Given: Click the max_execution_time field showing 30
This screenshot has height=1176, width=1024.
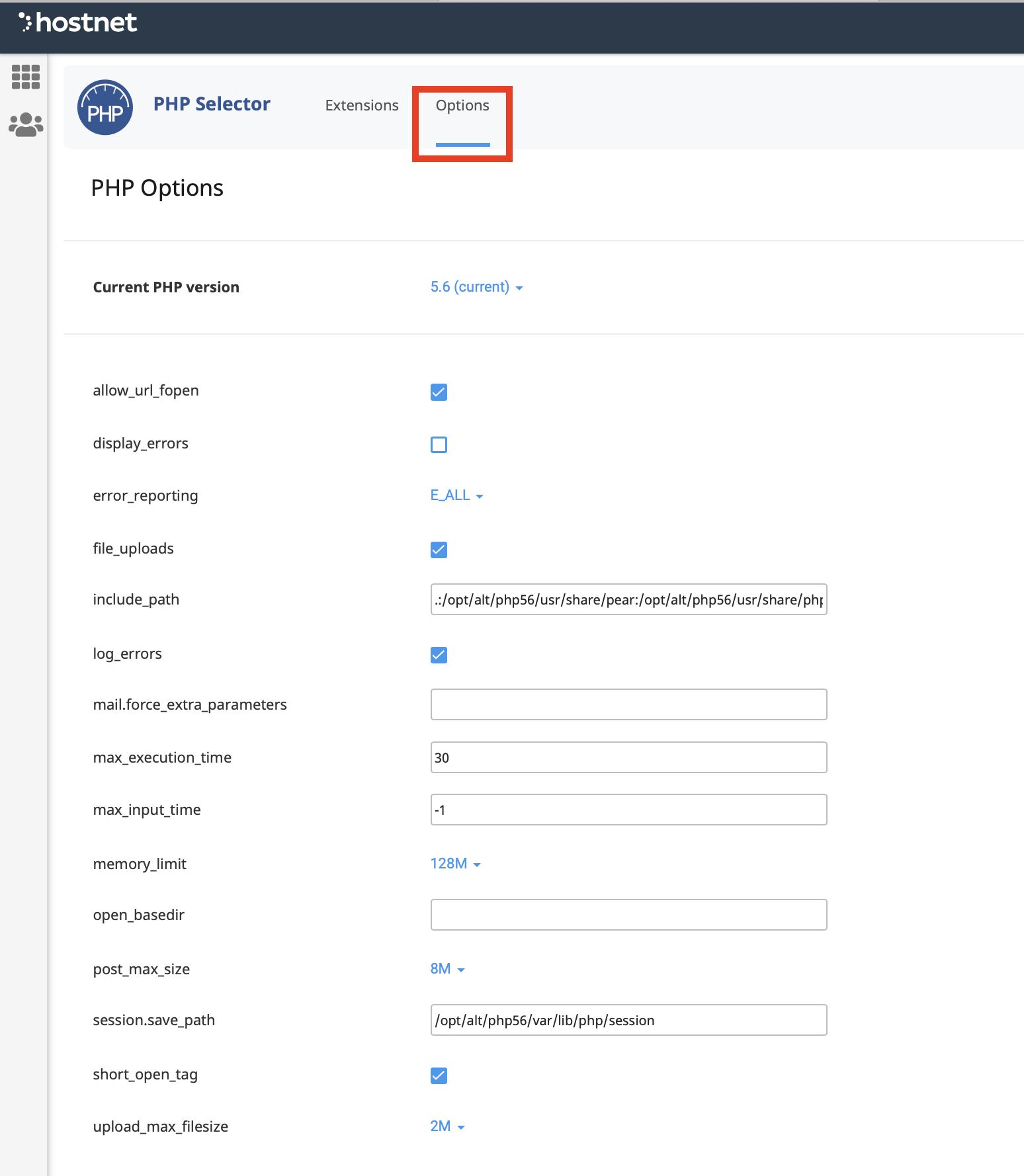Looking at the screenshot, I should click(628, 757).
